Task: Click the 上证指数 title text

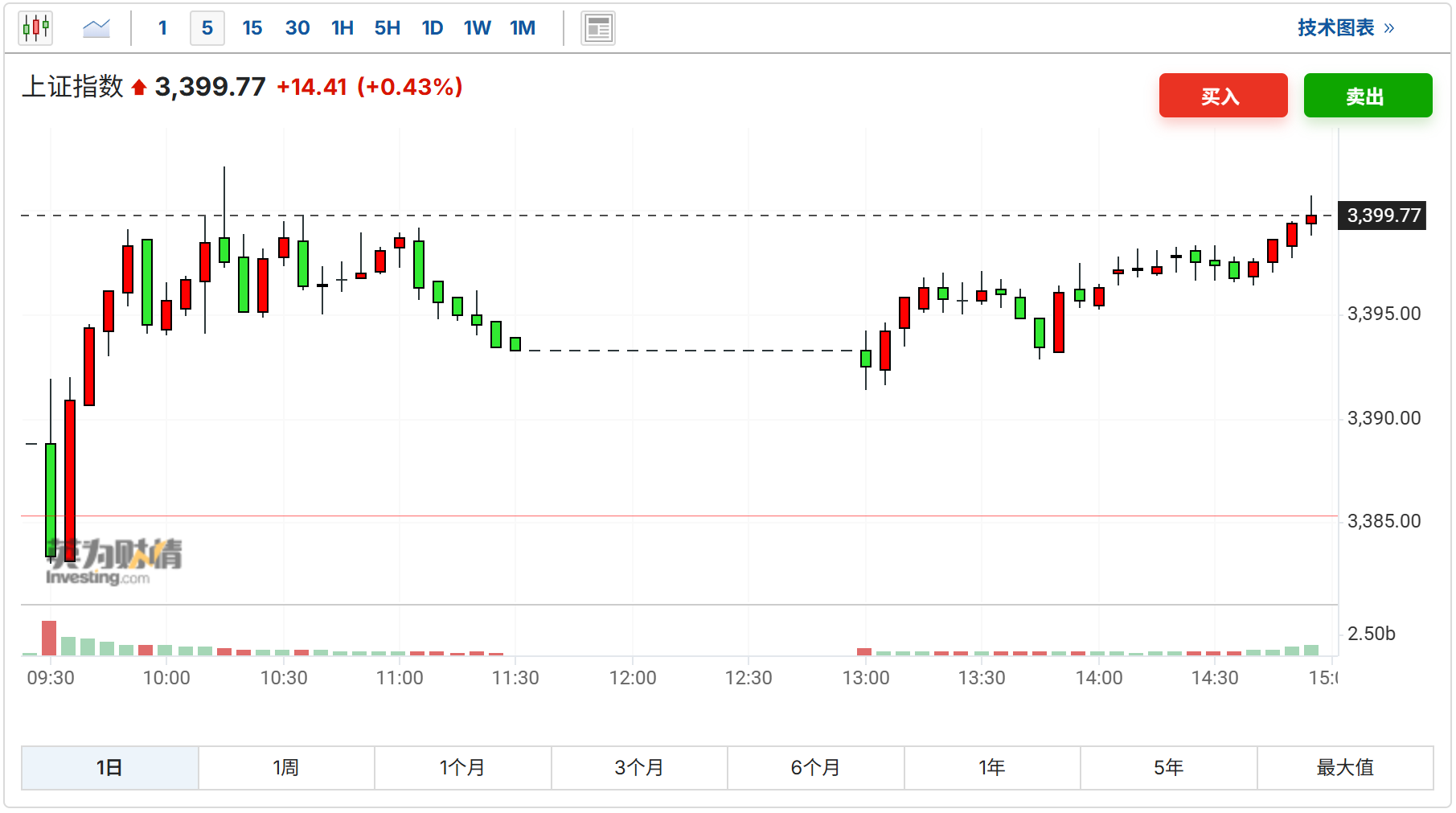Action: [x=72, y=87]
